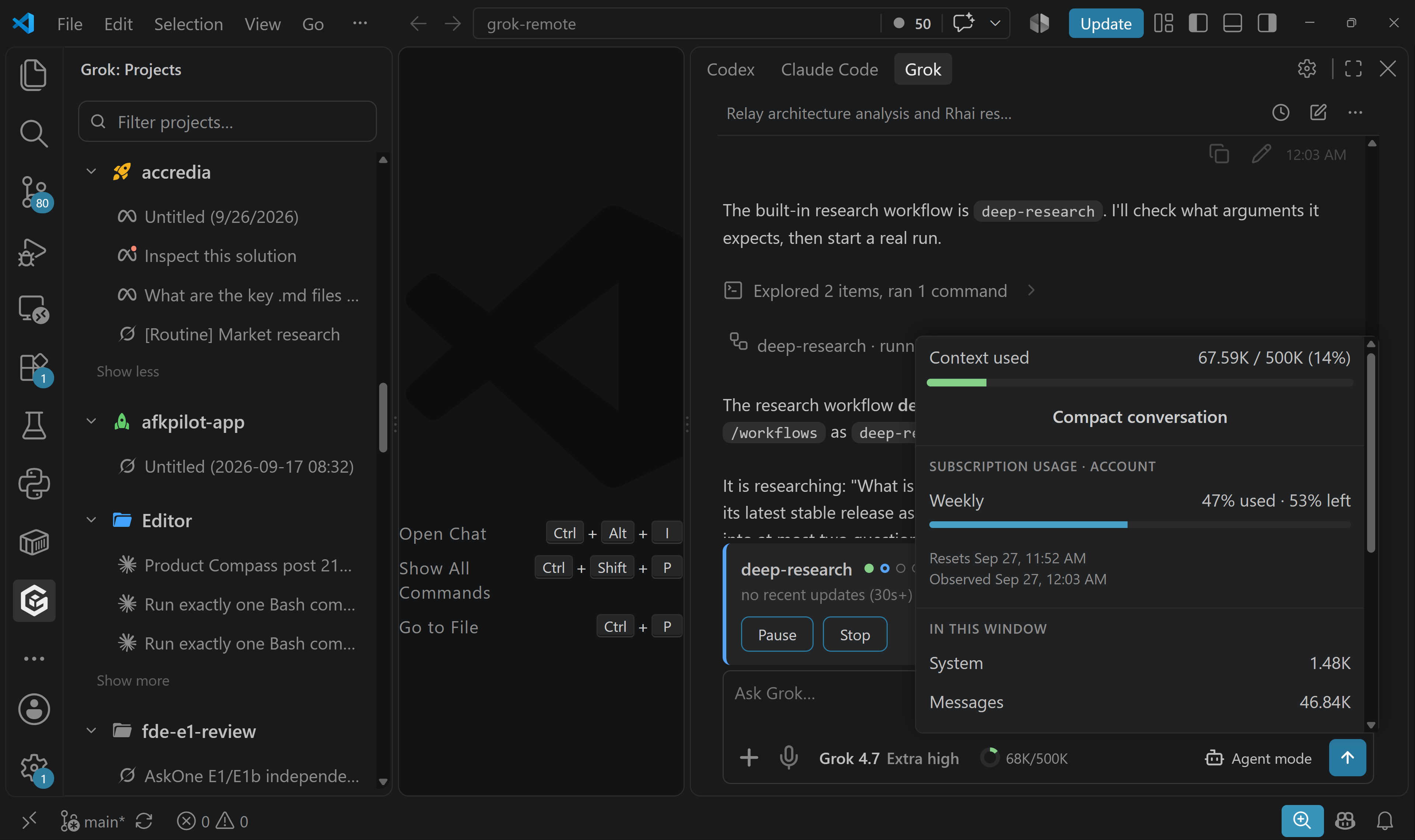Send message with arrow button
1415x840 pixels.
tap(1347, 757)
